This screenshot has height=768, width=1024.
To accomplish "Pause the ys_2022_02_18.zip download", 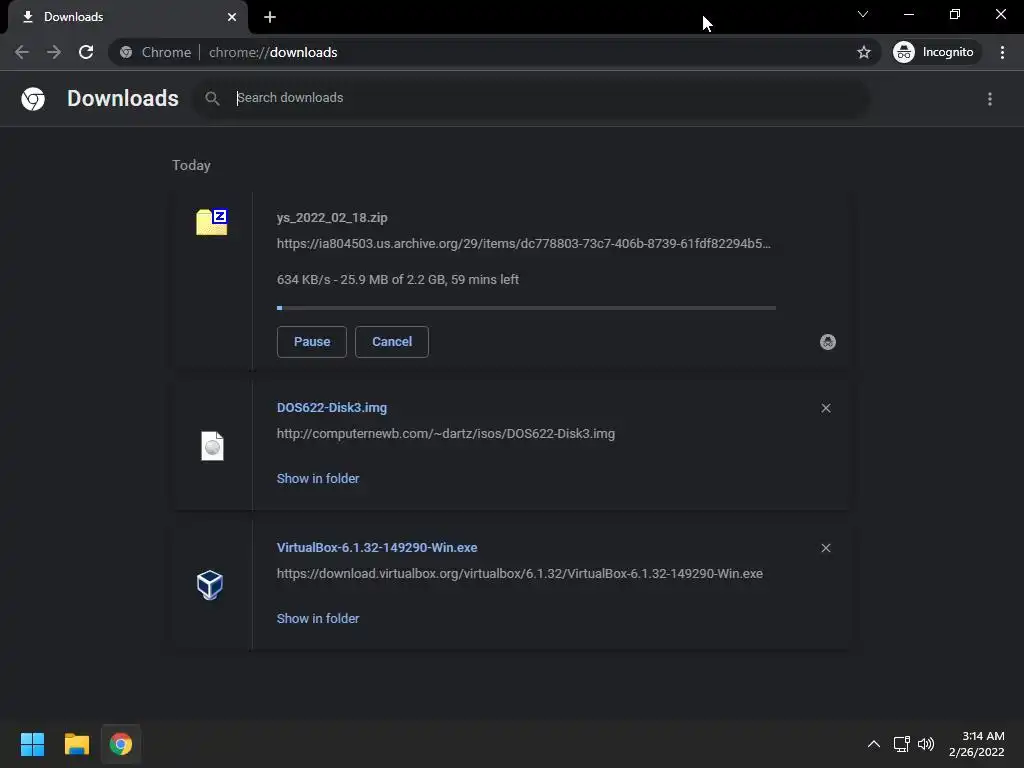I will pos(312,342).
